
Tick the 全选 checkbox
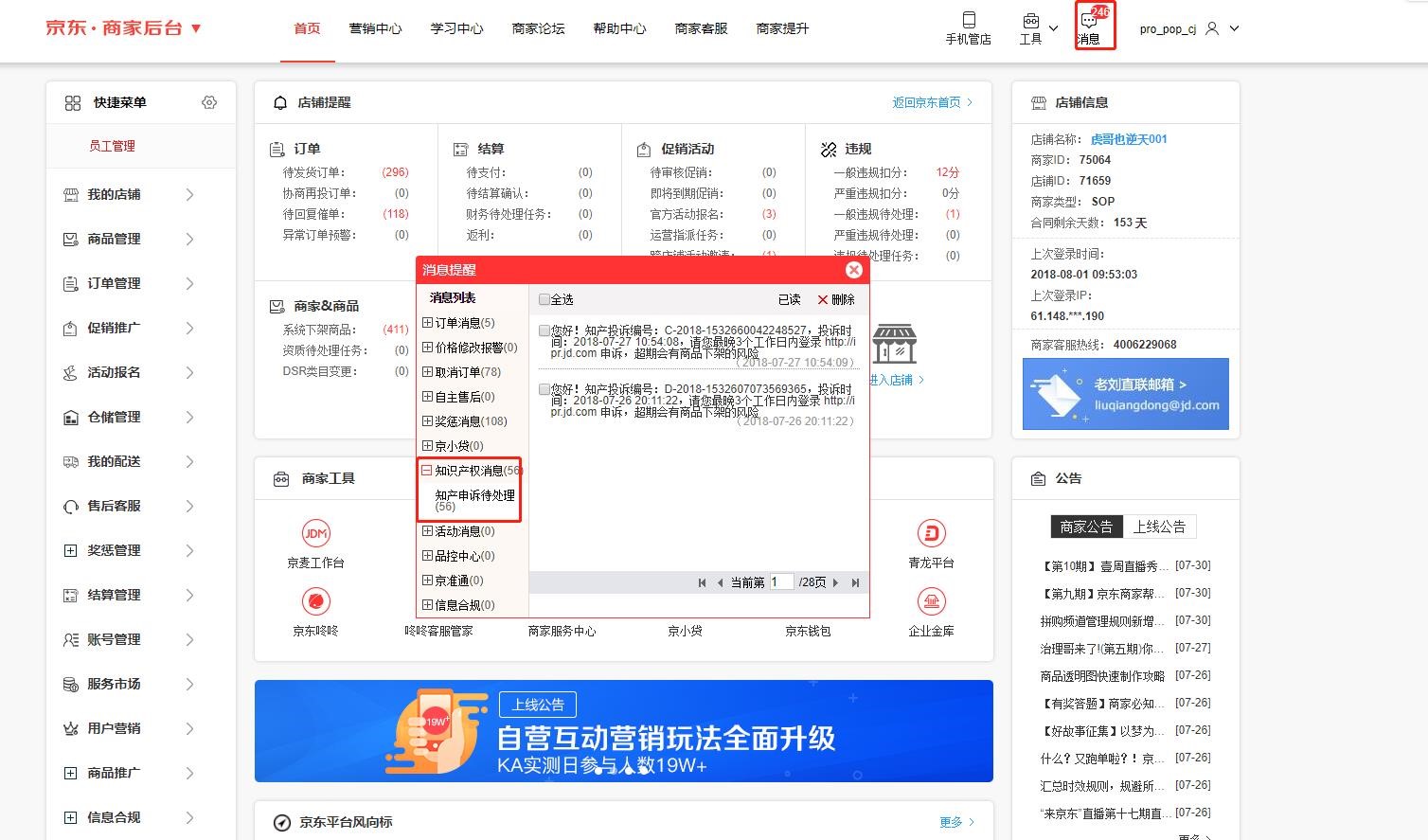tap(544, 299)
